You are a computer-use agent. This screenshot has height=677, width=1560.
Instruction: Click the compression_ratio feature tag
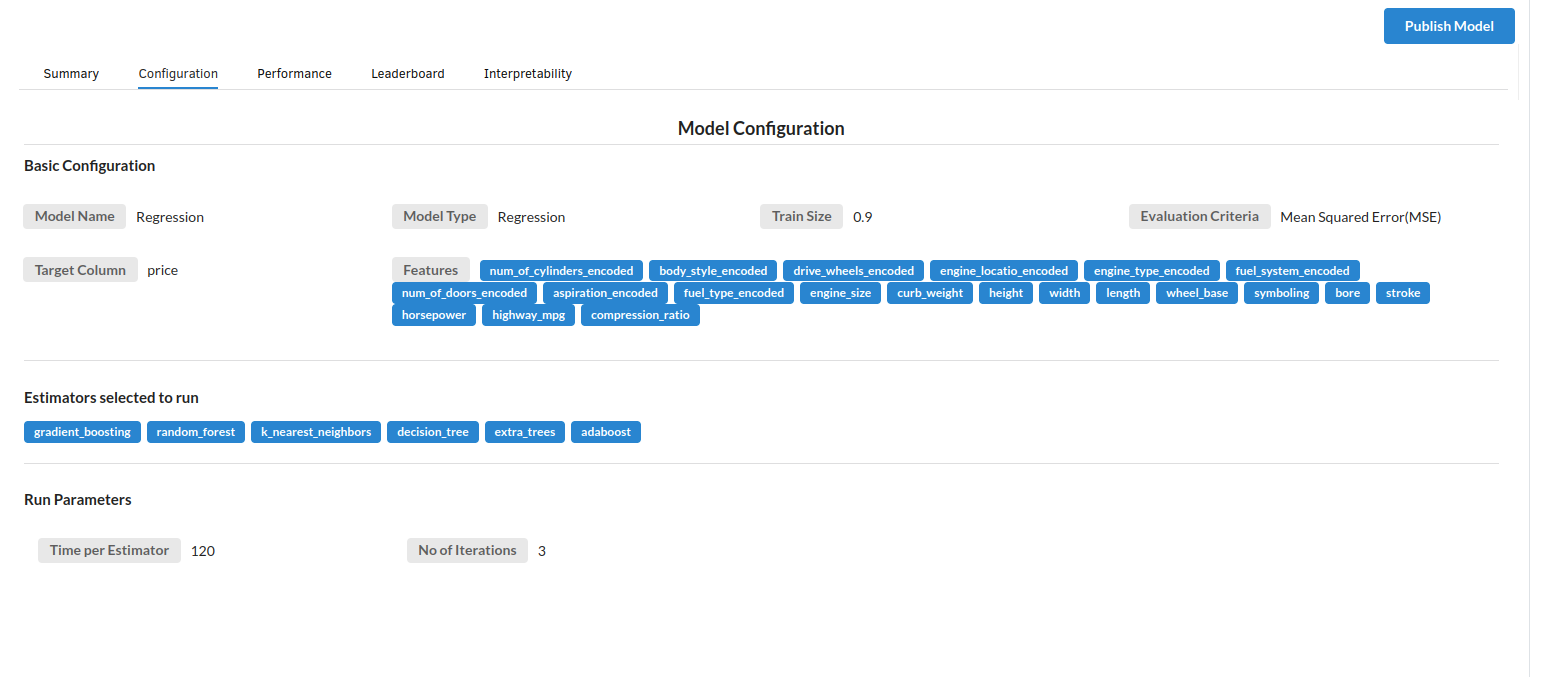point(640,315)
